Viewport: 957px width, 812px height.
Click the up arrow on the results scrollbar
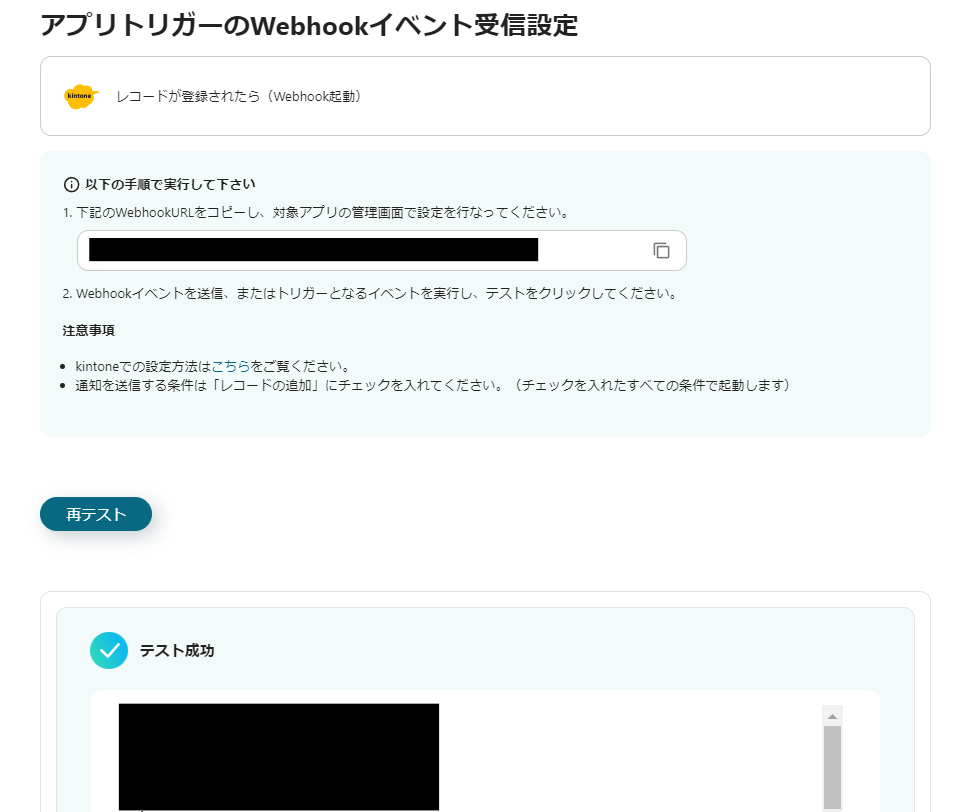[x=830, y=714]
